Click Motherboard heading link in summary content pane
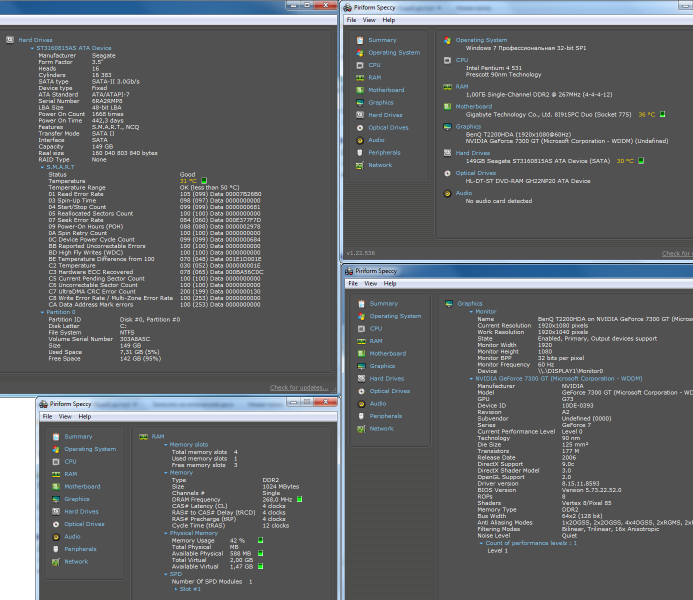 pos(474,106)
